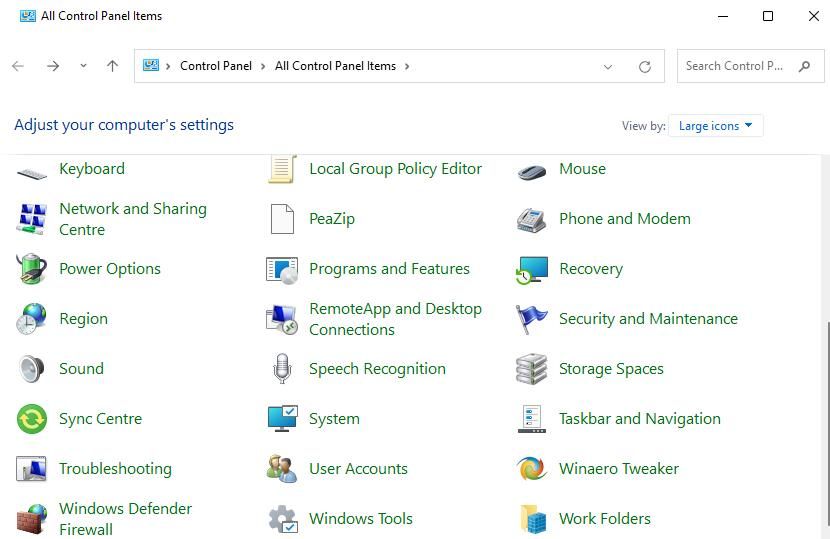Open the Mouse icon

[532, 172]
